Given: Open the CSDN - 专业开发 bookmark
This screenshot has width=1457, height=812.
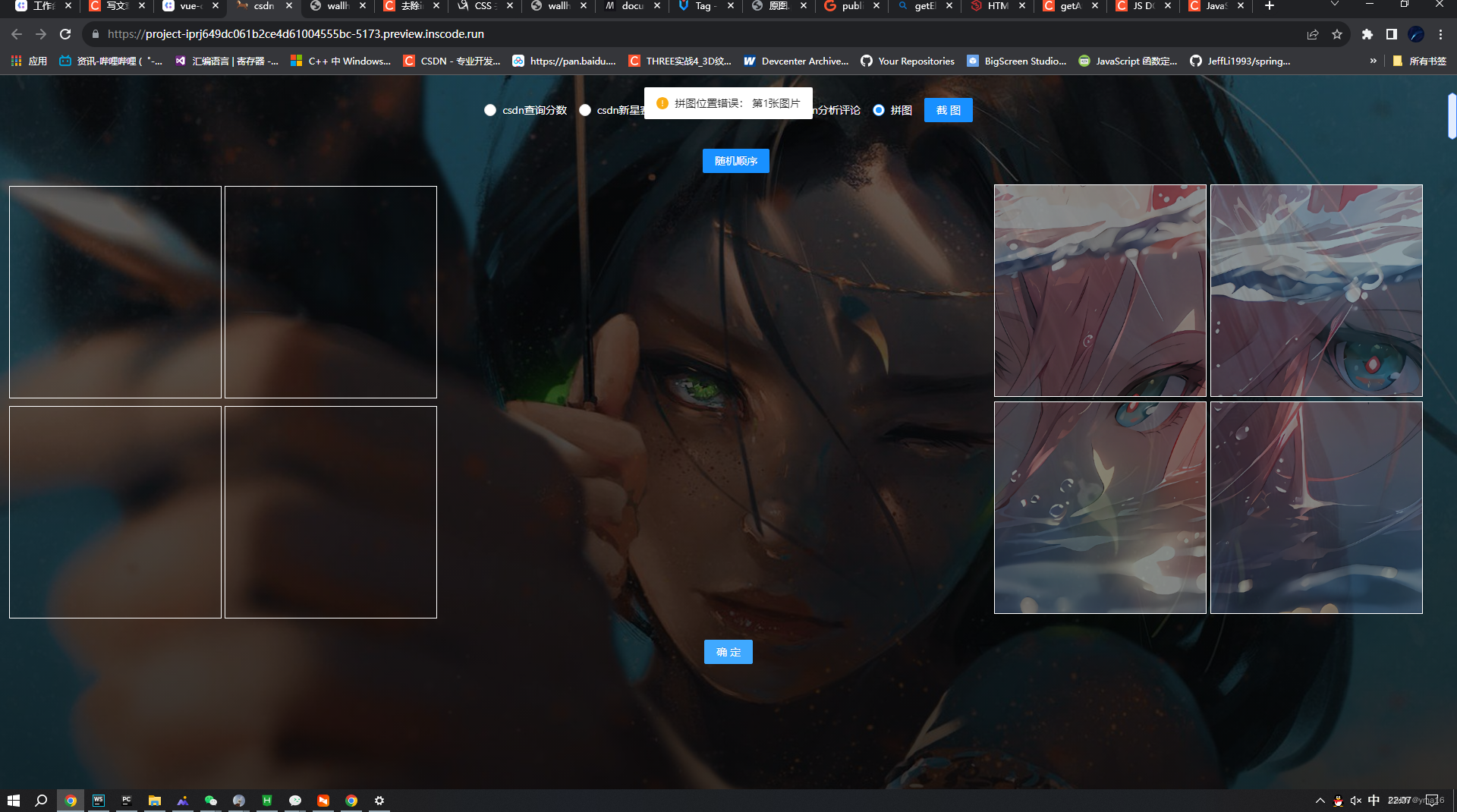Looking at the screenshot, I should 452,61.
